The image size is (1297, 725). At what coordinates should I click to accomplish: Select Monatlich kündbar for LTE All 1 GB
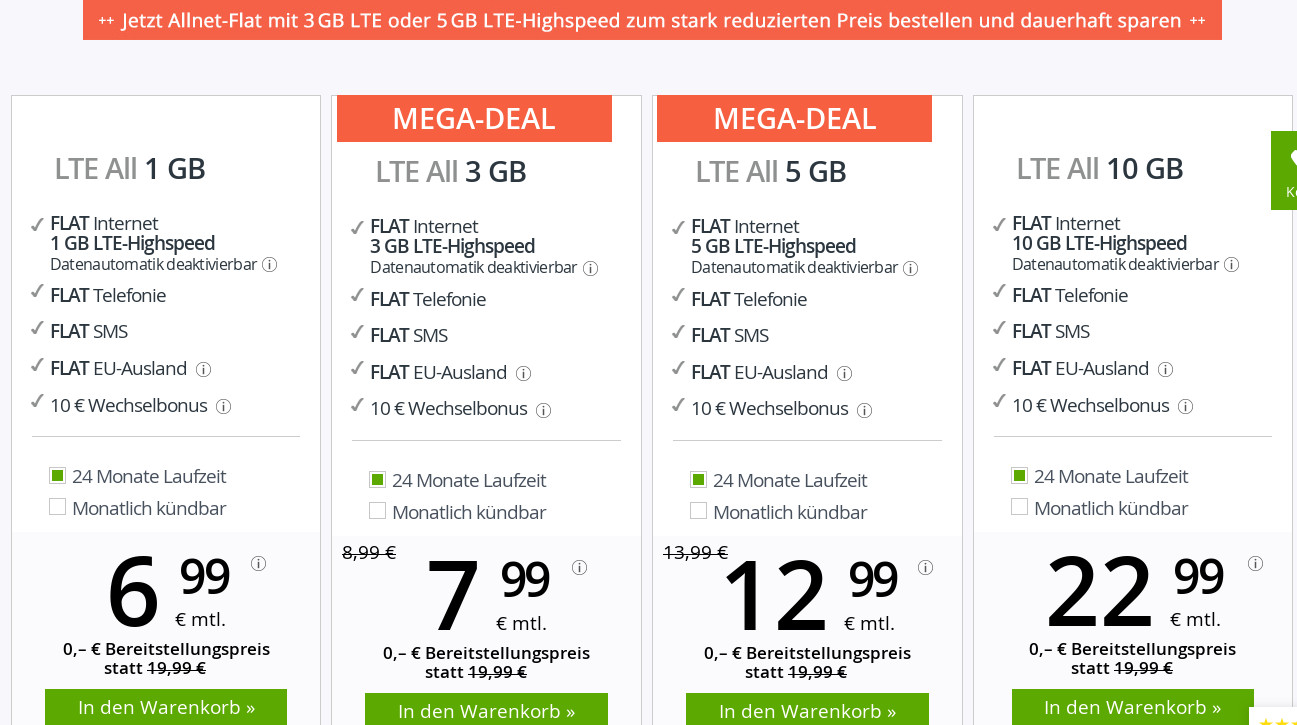(x=58, y=507)
